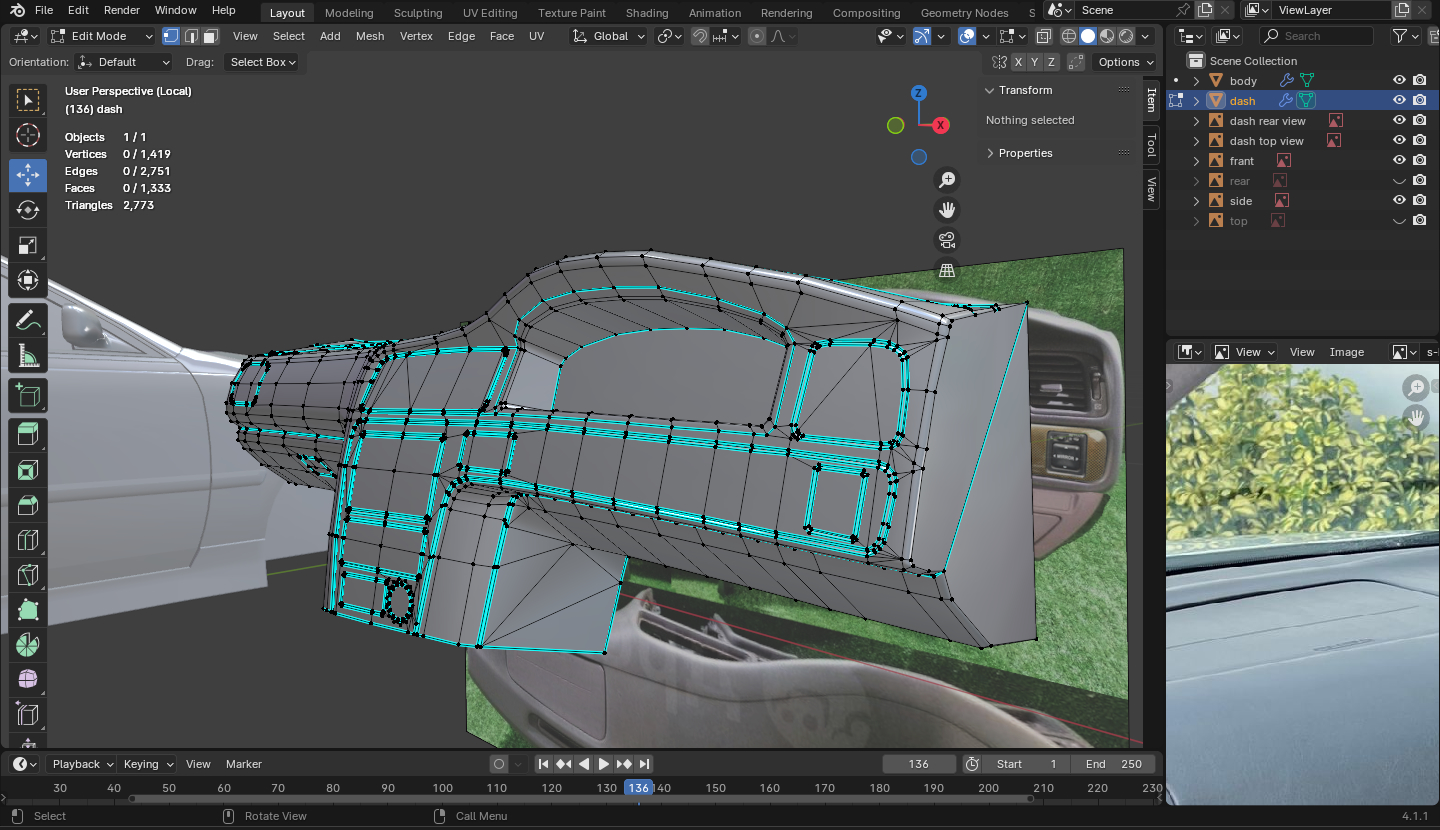The height and width of the screenshot is (830, 1440).
Task: Toggle camera view in viewport
Action: pos(946,240)
